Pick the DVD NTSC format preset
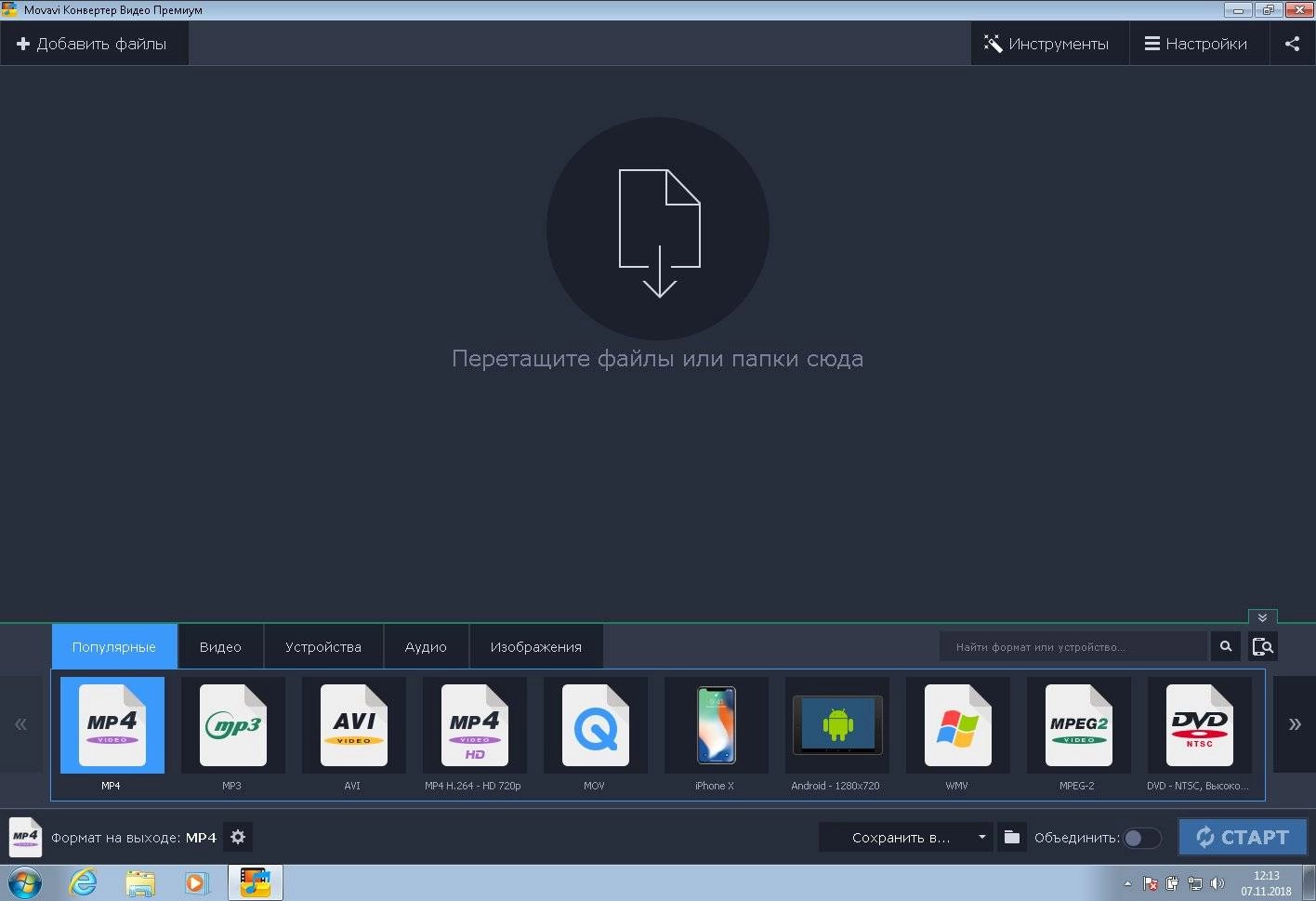 pos(1200,725)
